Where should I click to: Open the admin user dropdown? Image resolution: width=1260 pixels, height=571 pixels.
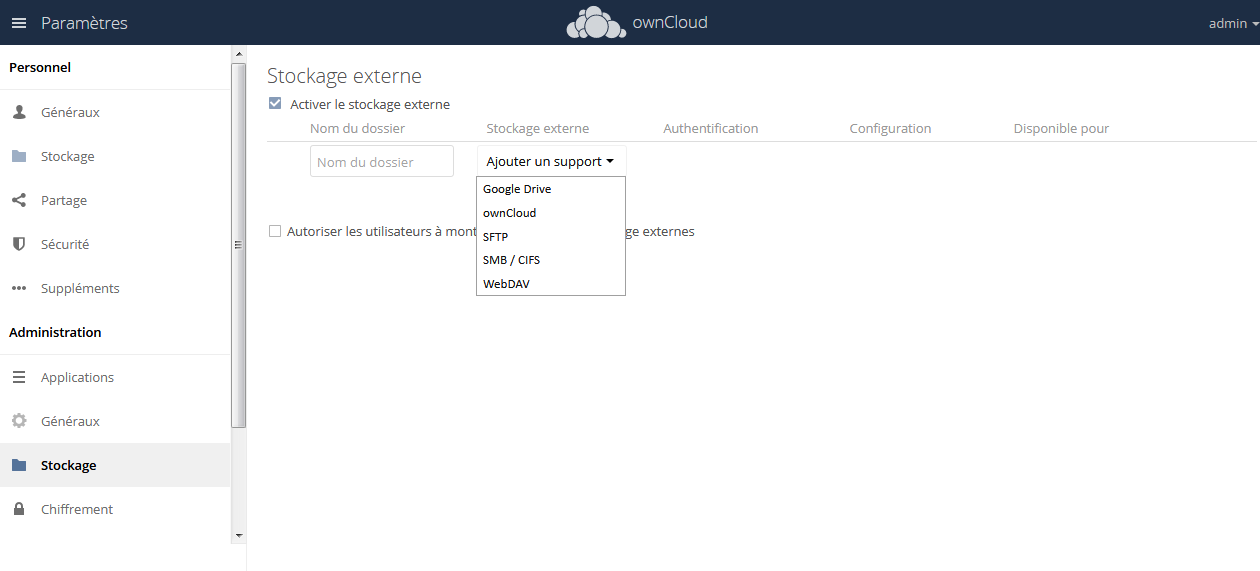point(1232,23)
